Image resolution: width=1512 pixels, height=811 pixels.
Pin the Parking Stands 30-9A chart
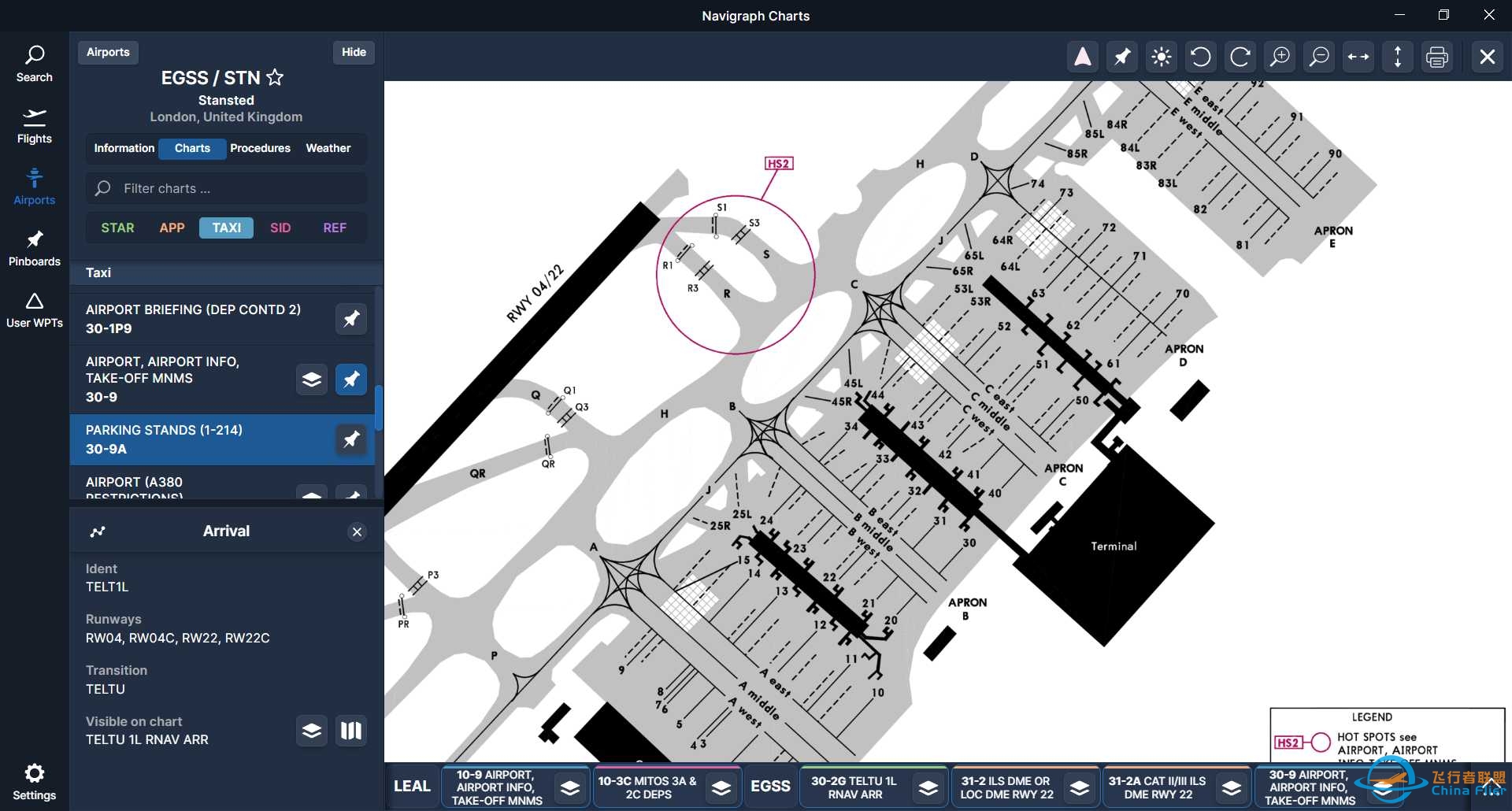click(x=351, y=439)
